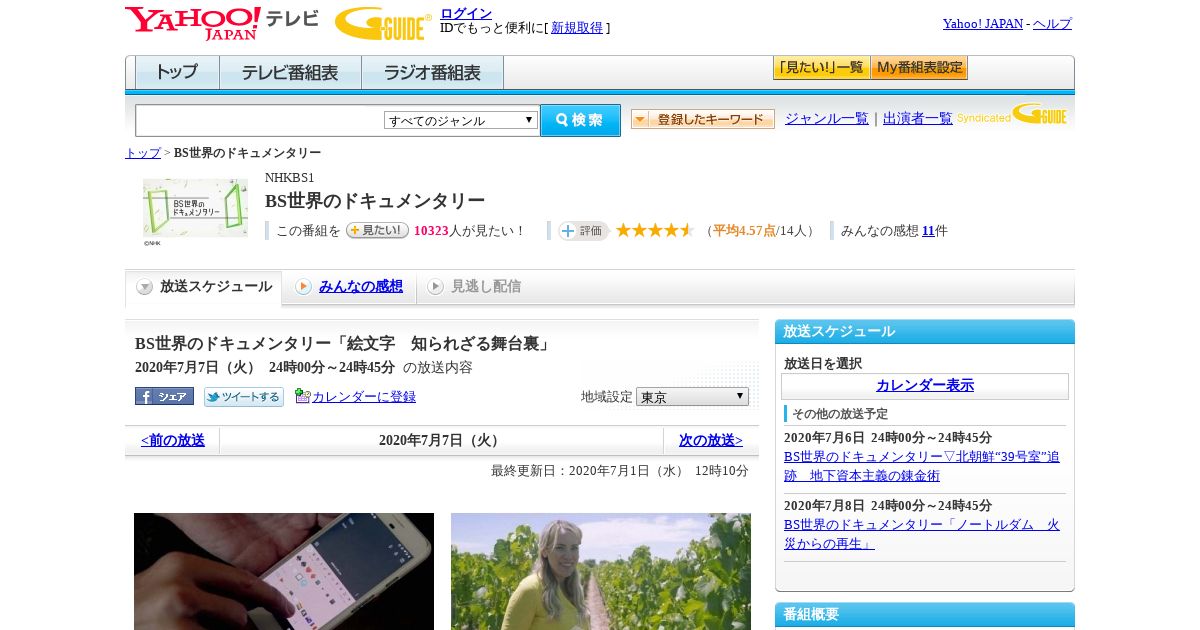Open the Yahoo! JAPAN link
This screenshot has width=1200, height=630.
[983, 24]
